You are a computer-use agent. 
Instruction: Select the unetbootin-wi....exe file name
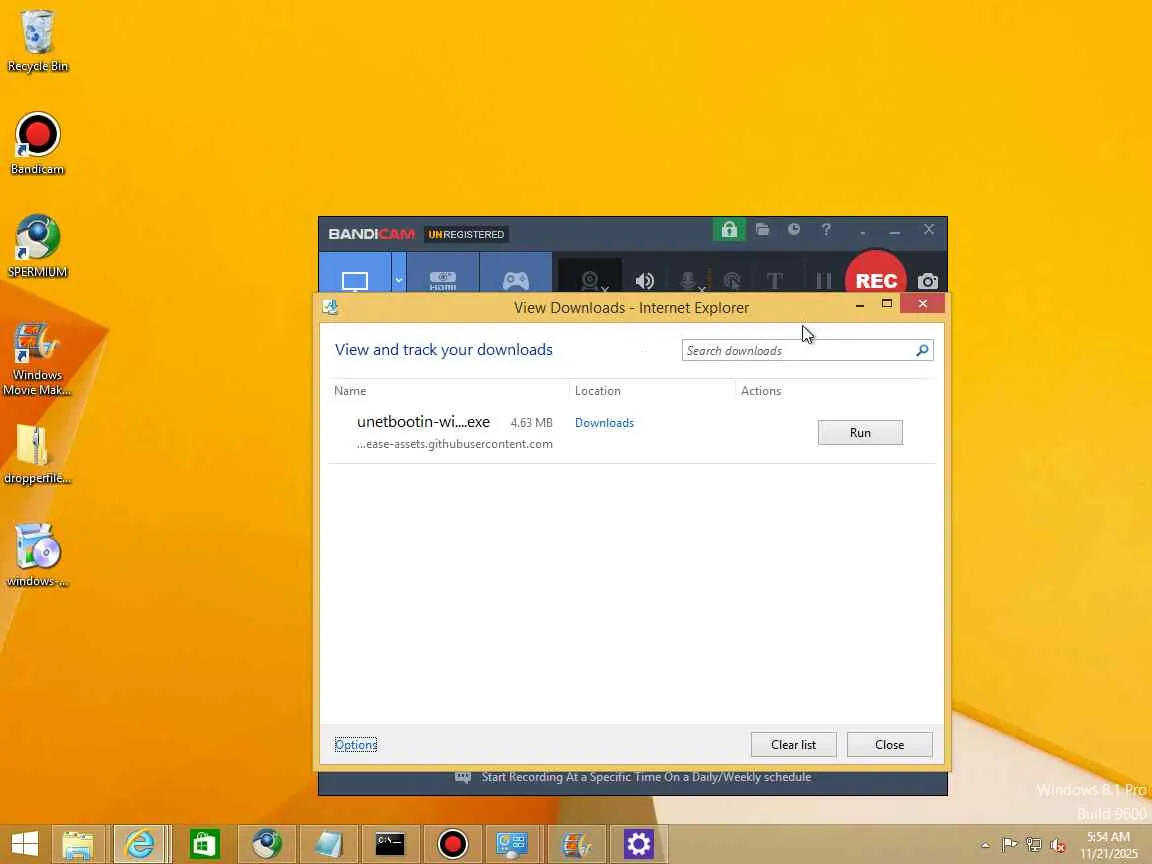[423, 422]
